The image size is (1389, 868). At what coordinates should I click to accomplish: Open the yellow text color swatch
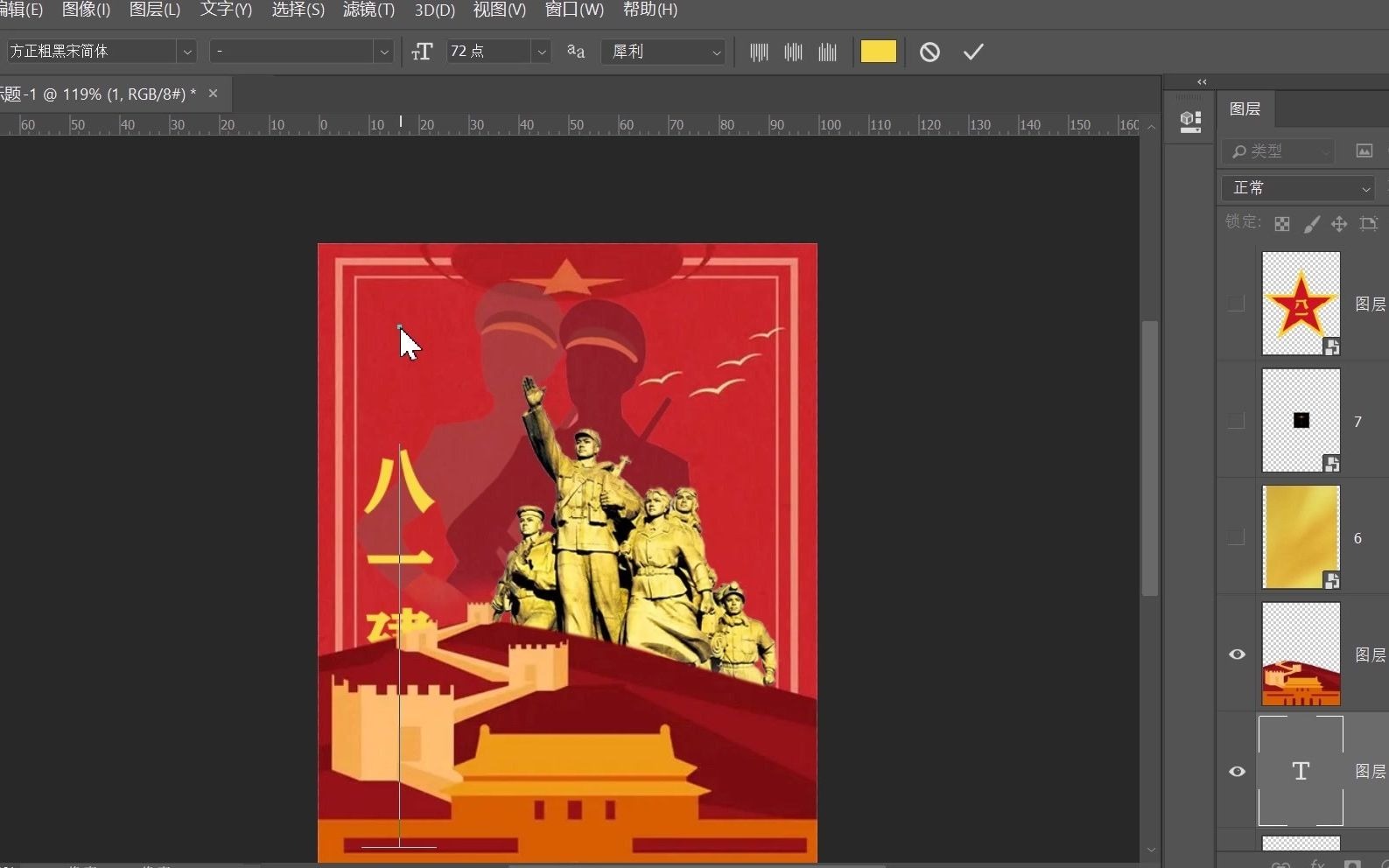pyautogui.click(x=878, y=52)
